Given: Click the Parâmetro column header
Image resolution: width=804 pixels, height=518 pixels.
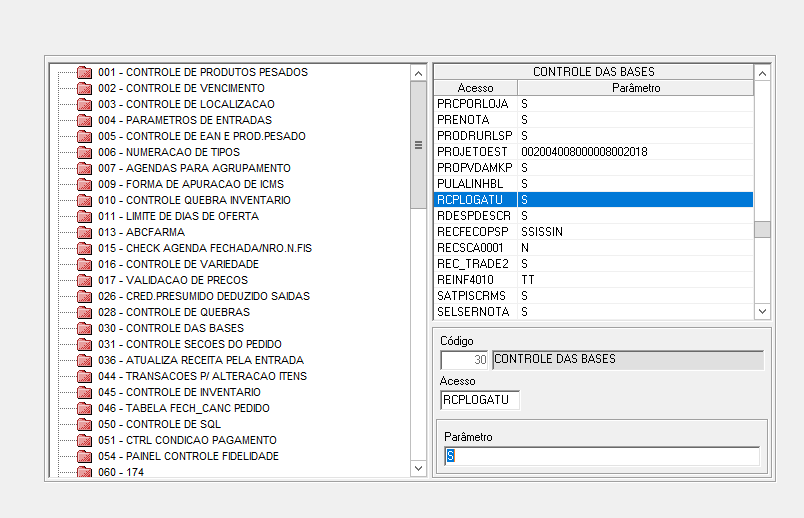Looking at the screenshot, I should pyautogui.click(x=636, y=88).
